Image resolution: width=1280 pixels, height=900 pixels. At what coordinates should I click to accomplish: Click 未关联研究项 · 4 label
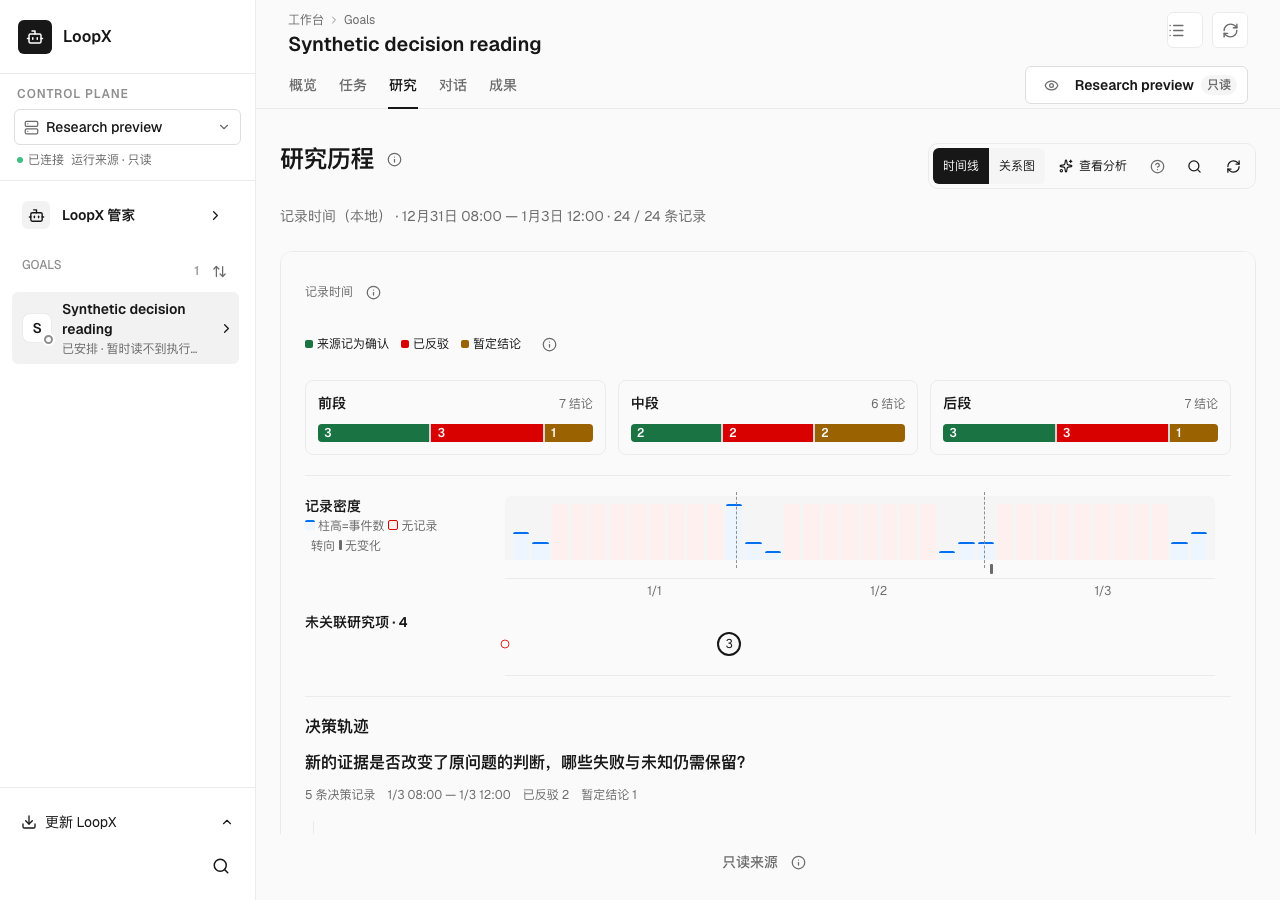click(356, 622)
